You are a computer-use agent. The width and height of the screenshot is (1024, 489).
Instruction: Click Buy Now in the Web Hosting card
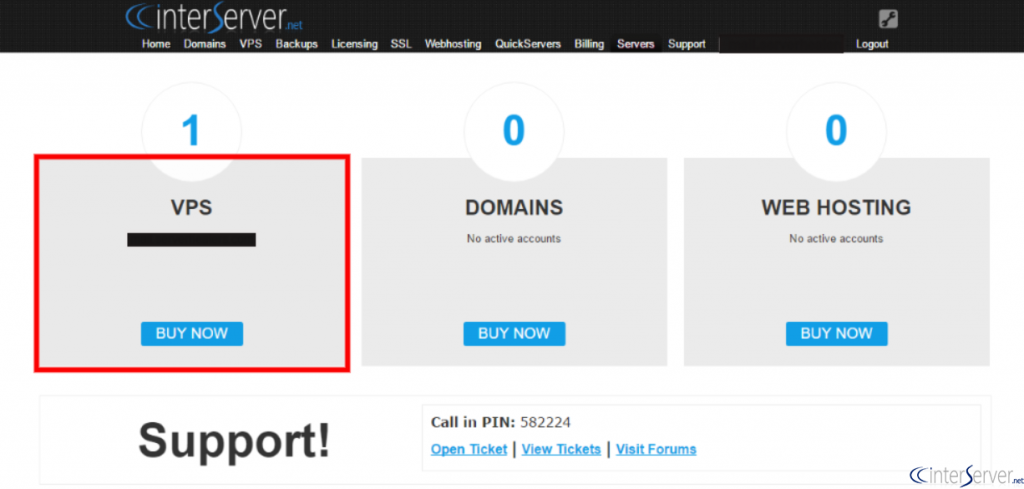click(837, 334)
